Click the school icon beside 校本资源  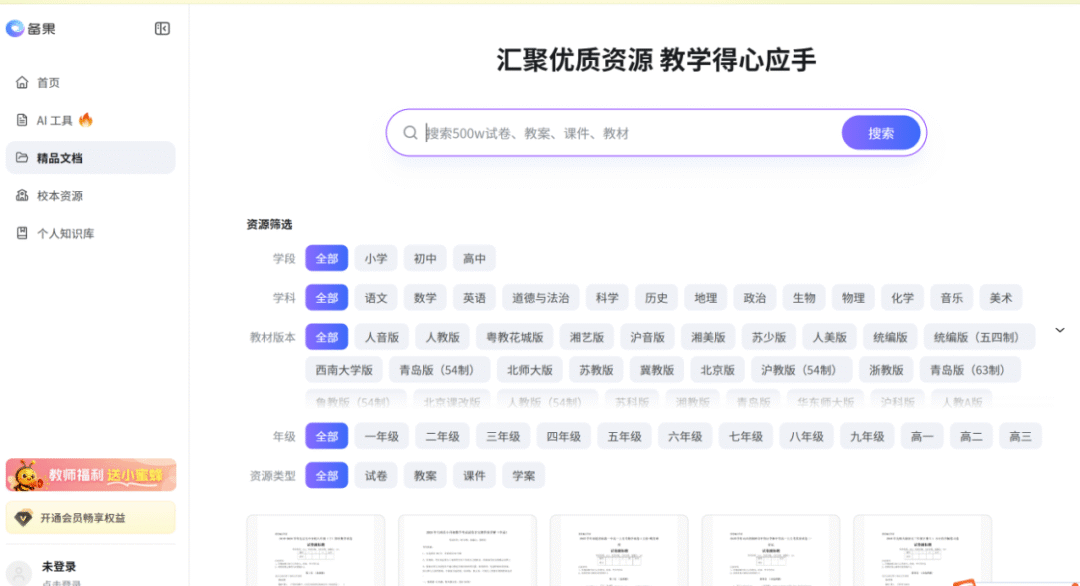pyautogui.click(x=22, y=196)
